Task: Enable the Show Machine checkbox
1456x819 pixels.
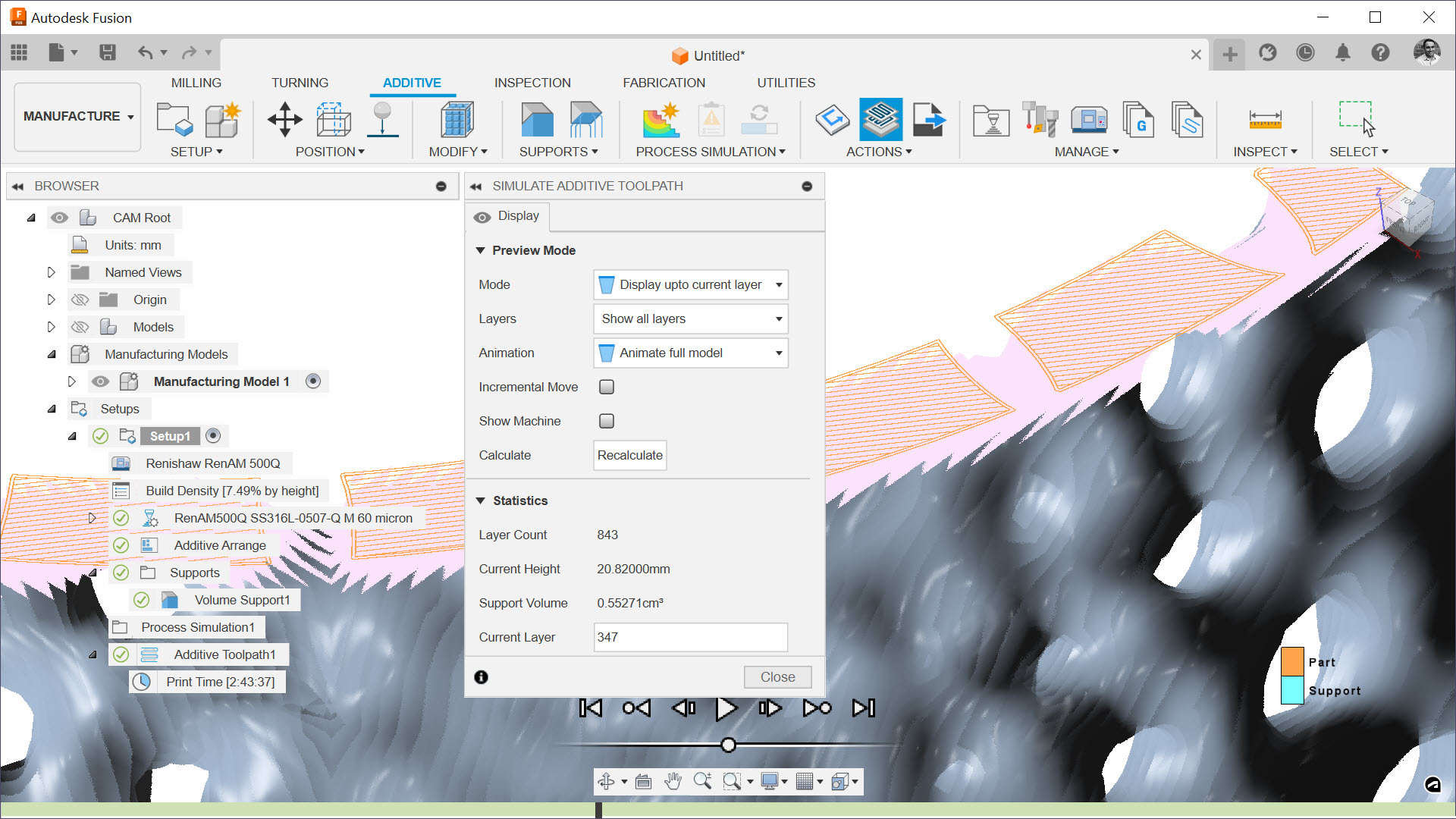Action: [x=607, y=421]
